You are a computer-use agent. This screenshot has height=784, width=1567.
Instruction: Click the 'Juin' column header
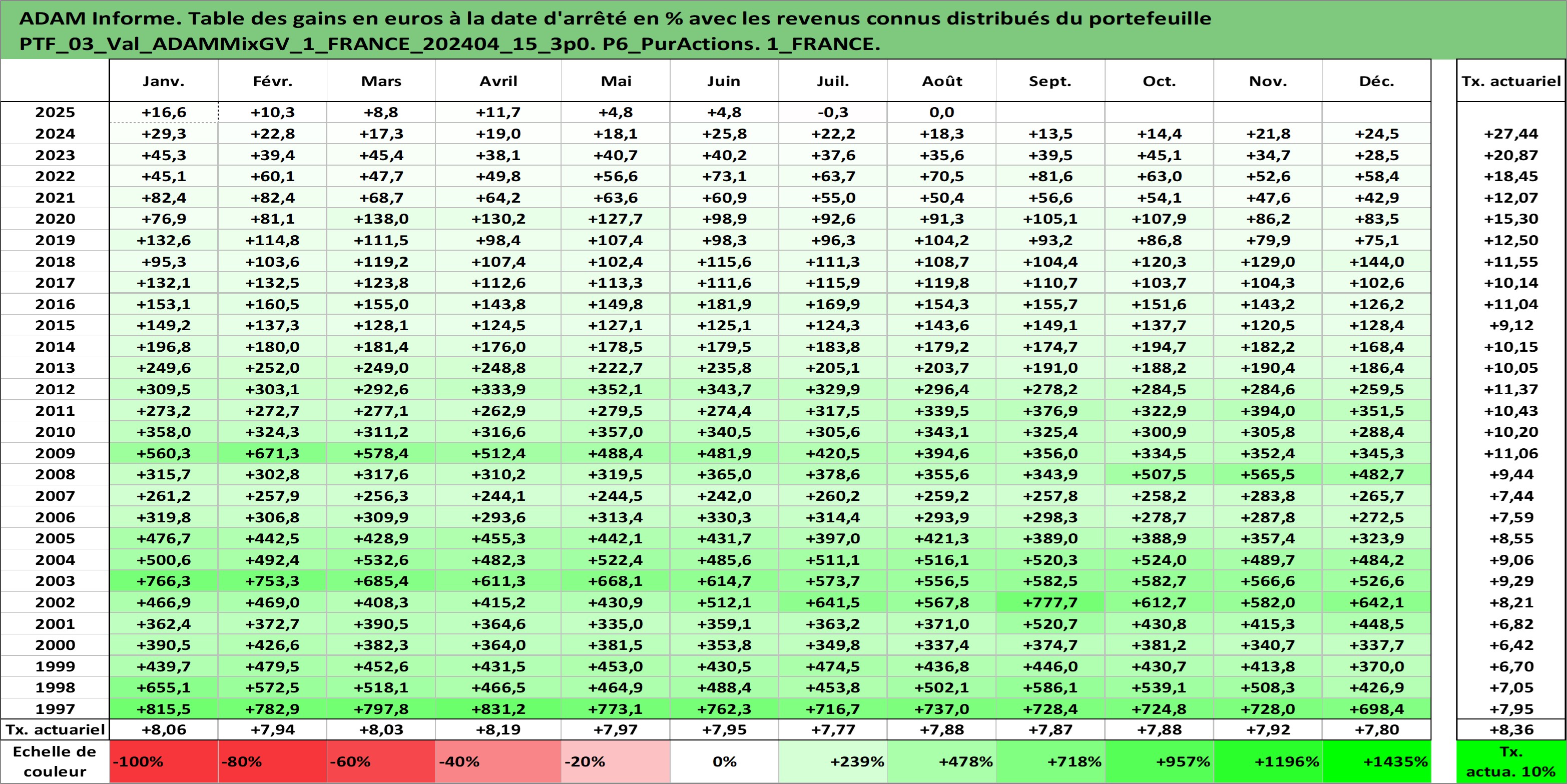724,81
